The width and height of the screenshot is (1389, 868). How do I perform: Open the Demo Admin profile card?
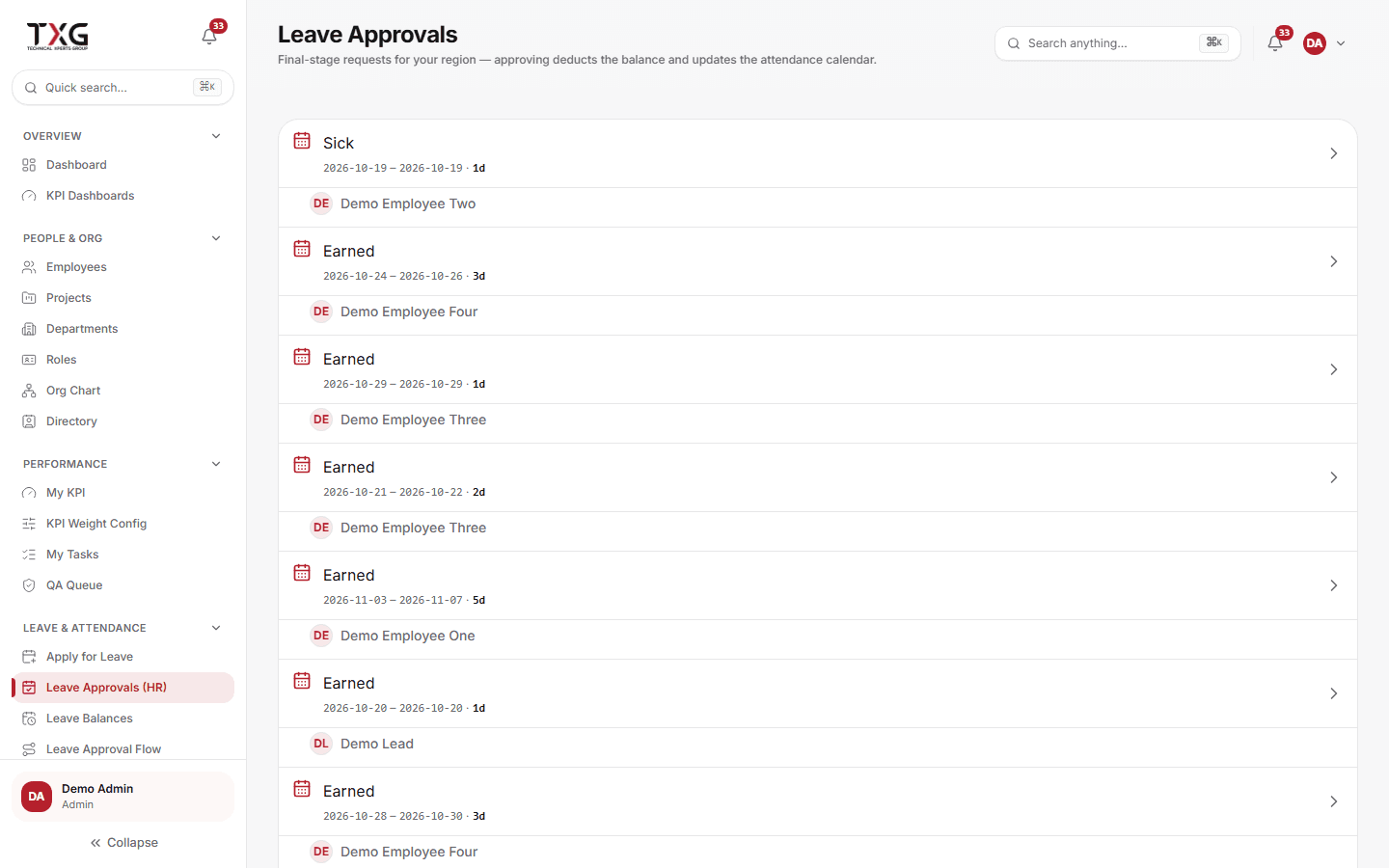[x=123, y=797]
